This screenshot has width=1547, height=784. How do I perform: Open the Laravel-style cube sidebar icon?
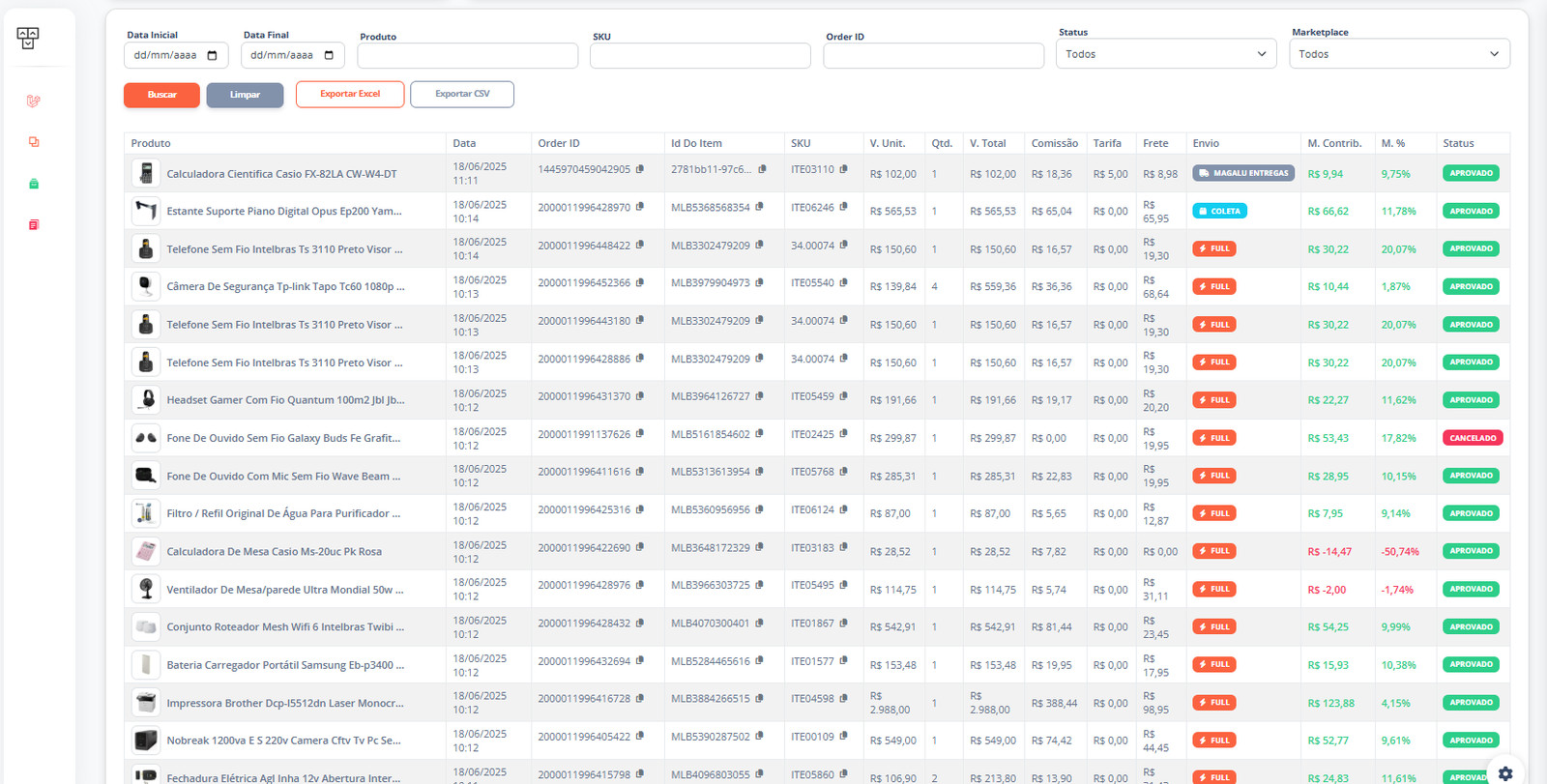[34, 101]
